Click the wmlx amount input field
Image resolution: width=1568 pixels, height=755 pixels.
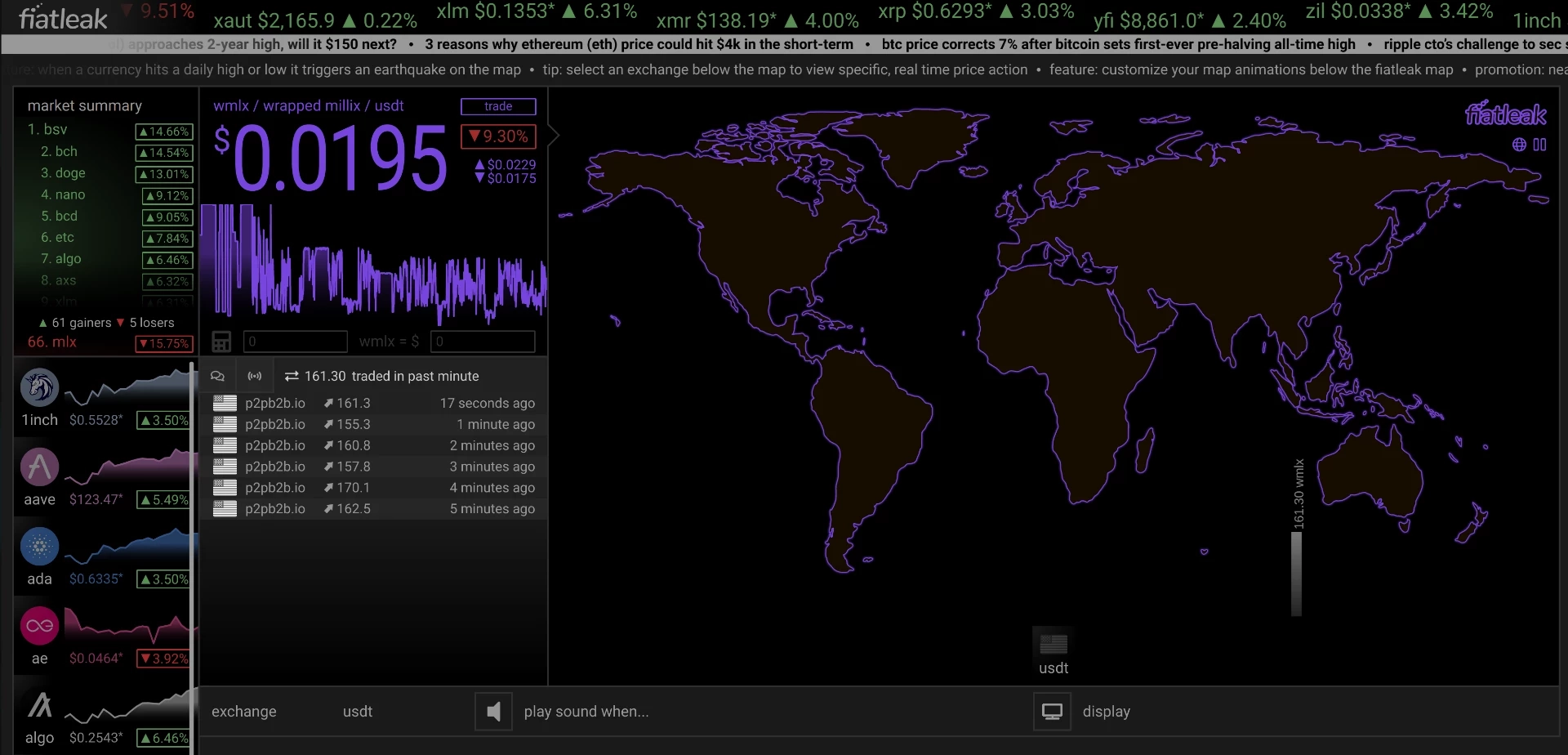pos(296,342)
